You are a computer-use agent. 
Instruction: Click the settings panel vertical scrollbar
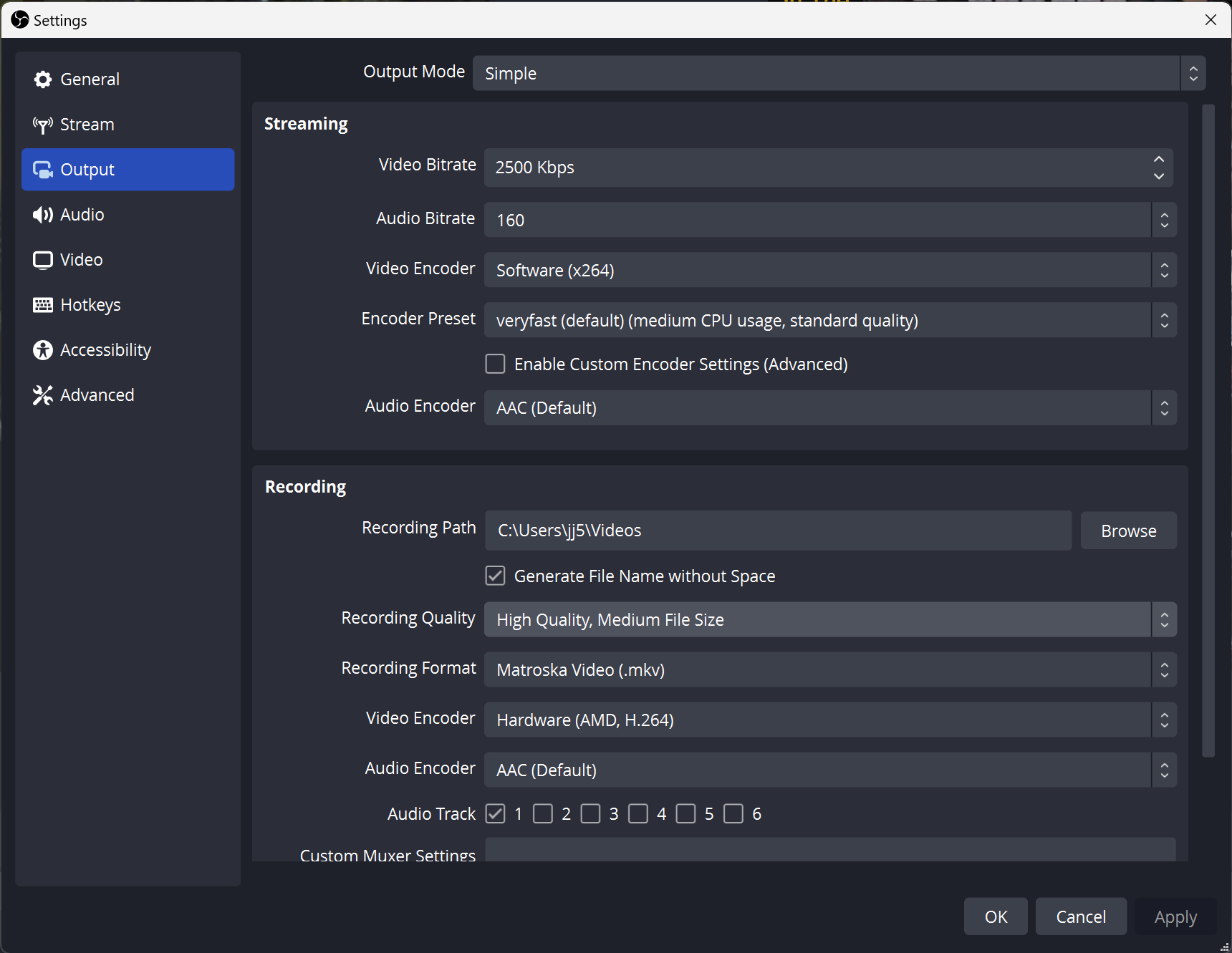1208,431
